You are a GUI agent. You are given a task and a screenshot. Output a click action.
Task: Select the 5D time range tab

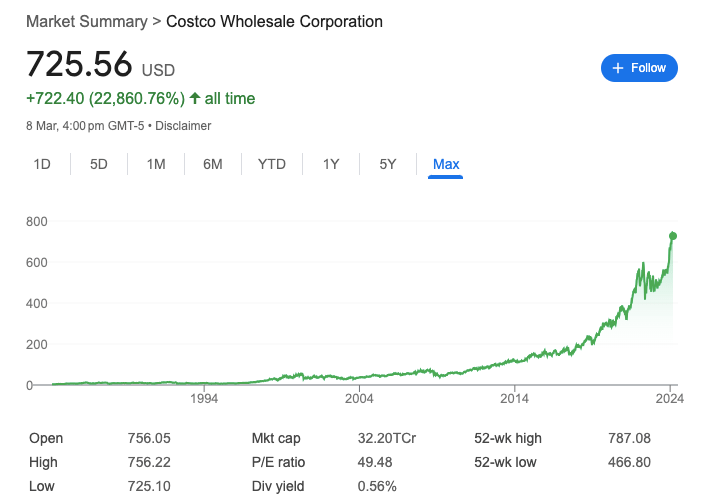[x=99, y=164]
